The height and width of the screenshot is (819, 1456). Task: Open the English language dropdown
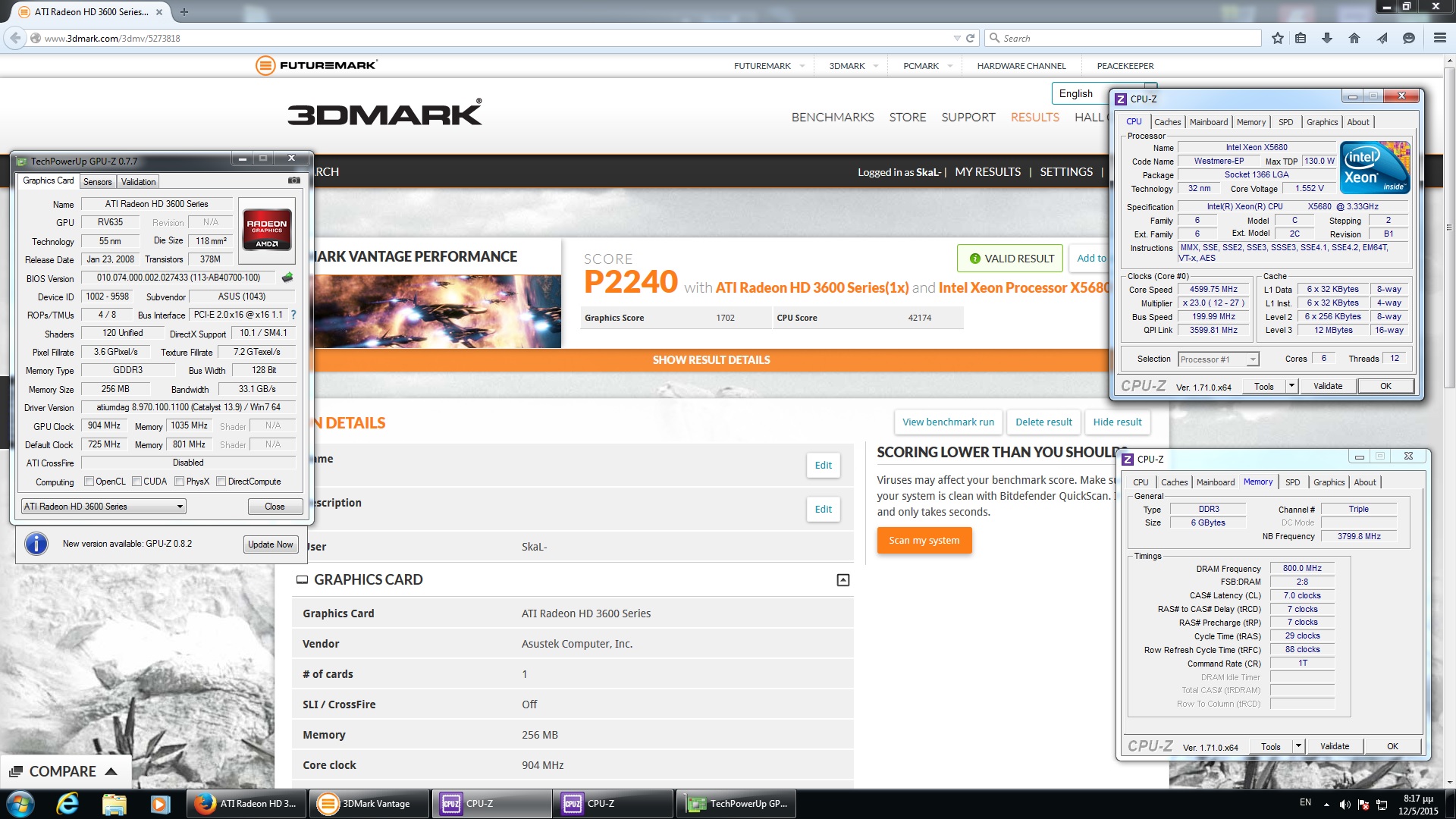tap(1104, 93)
